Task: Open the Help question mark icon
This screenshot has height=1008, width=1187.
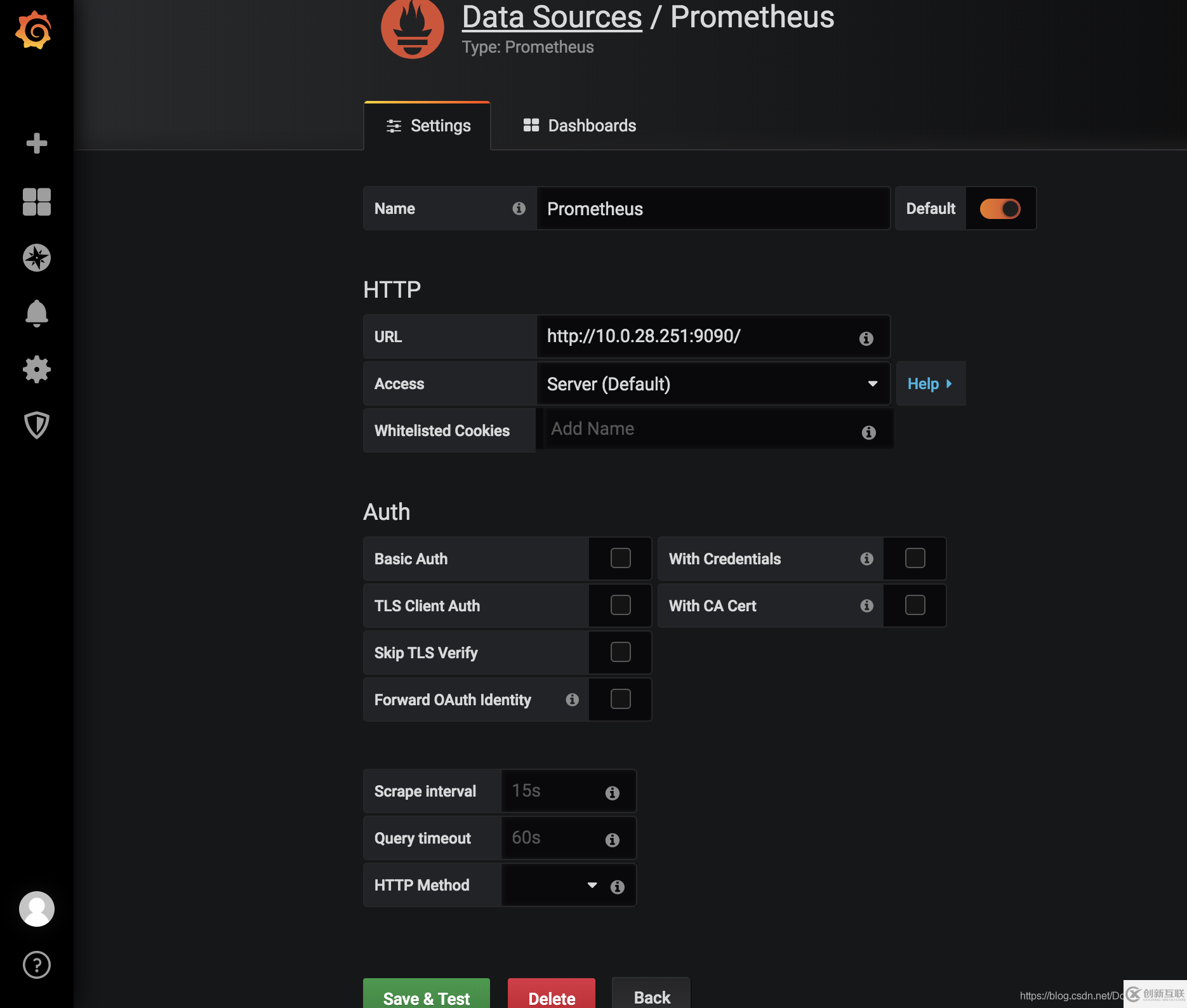Action: tap(37, 965)
